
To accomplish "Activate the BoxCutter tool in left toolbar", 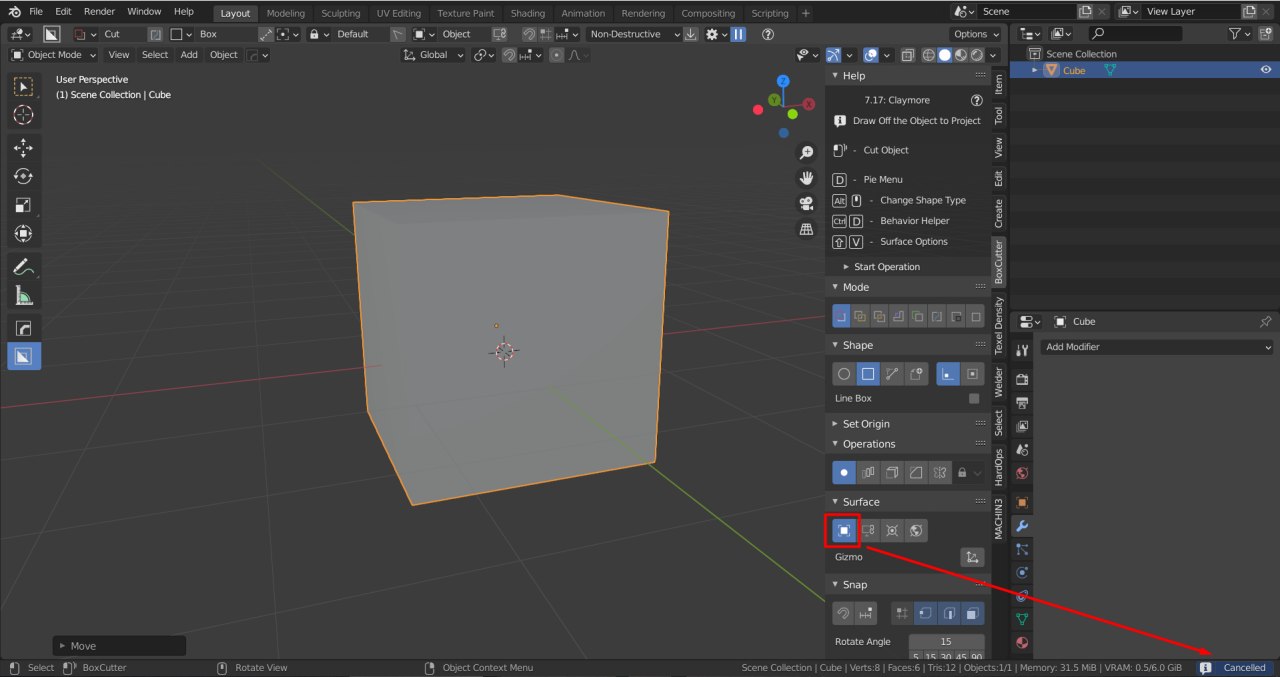I will pos(24,356).
